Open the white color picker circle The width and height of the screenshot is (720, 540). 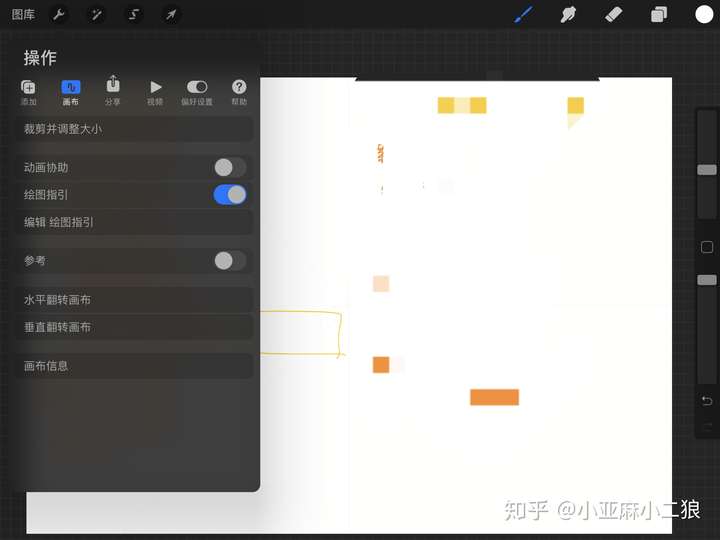coord(704,15)
